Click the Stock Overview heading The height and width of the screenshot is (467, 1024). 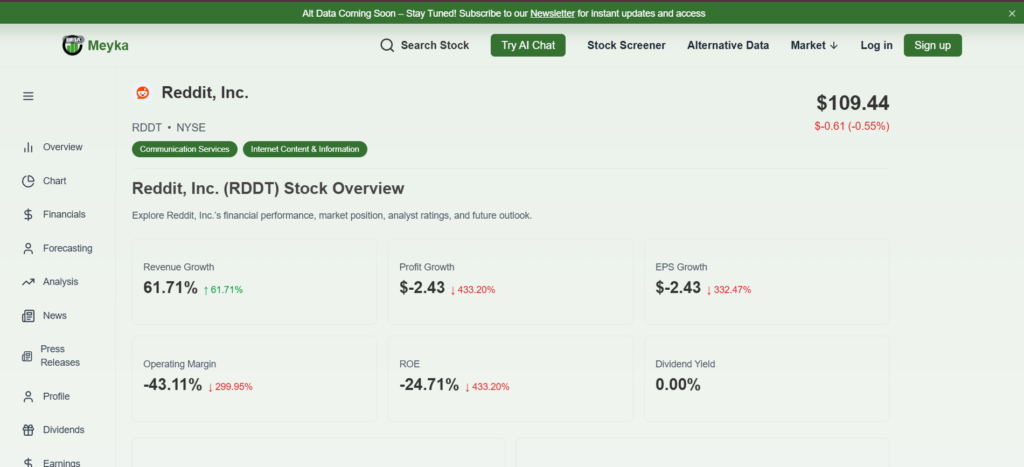click(268, 189)
